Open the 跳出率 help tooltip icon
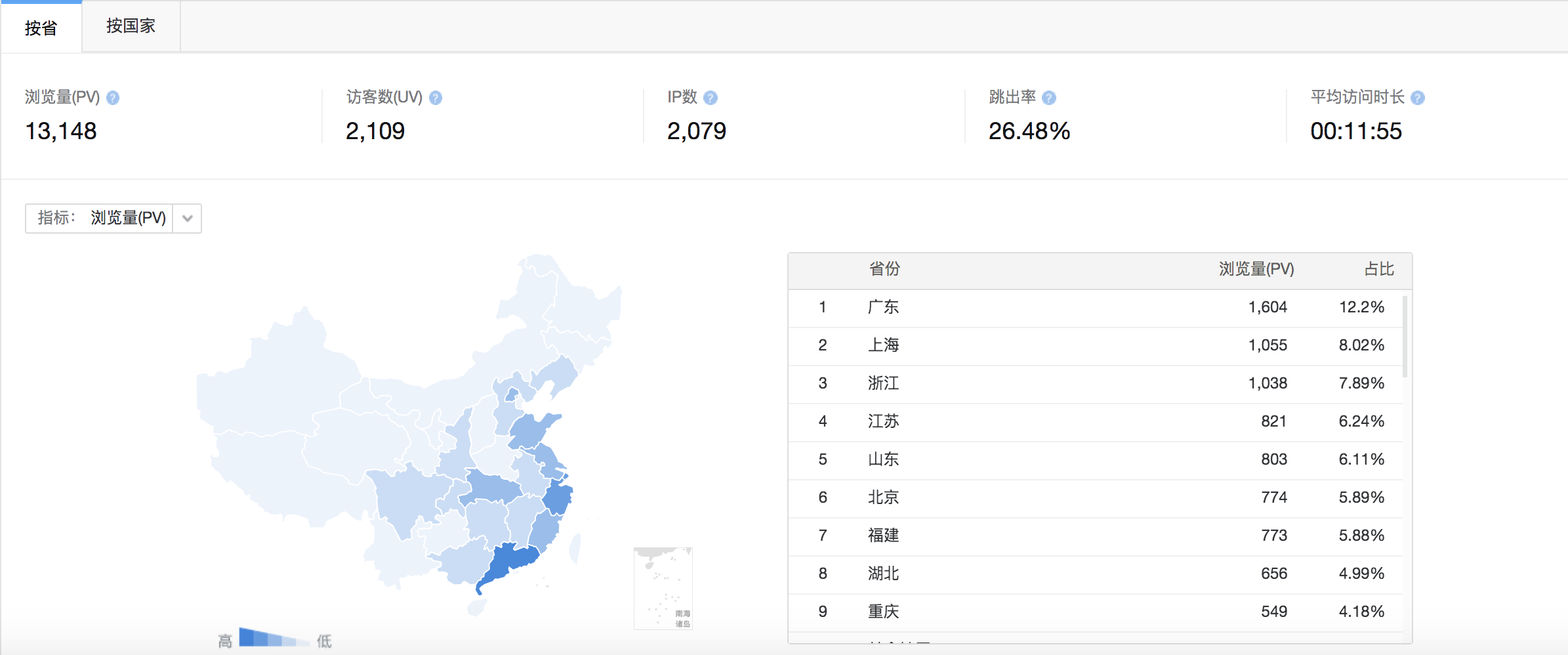 (1049, 98)
